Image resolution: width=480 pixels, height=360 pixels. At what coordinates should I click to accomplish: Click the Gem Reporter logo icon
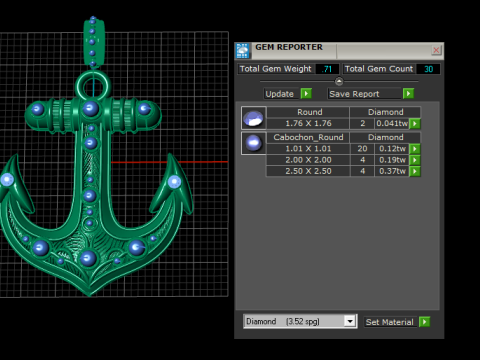(243, 51)
